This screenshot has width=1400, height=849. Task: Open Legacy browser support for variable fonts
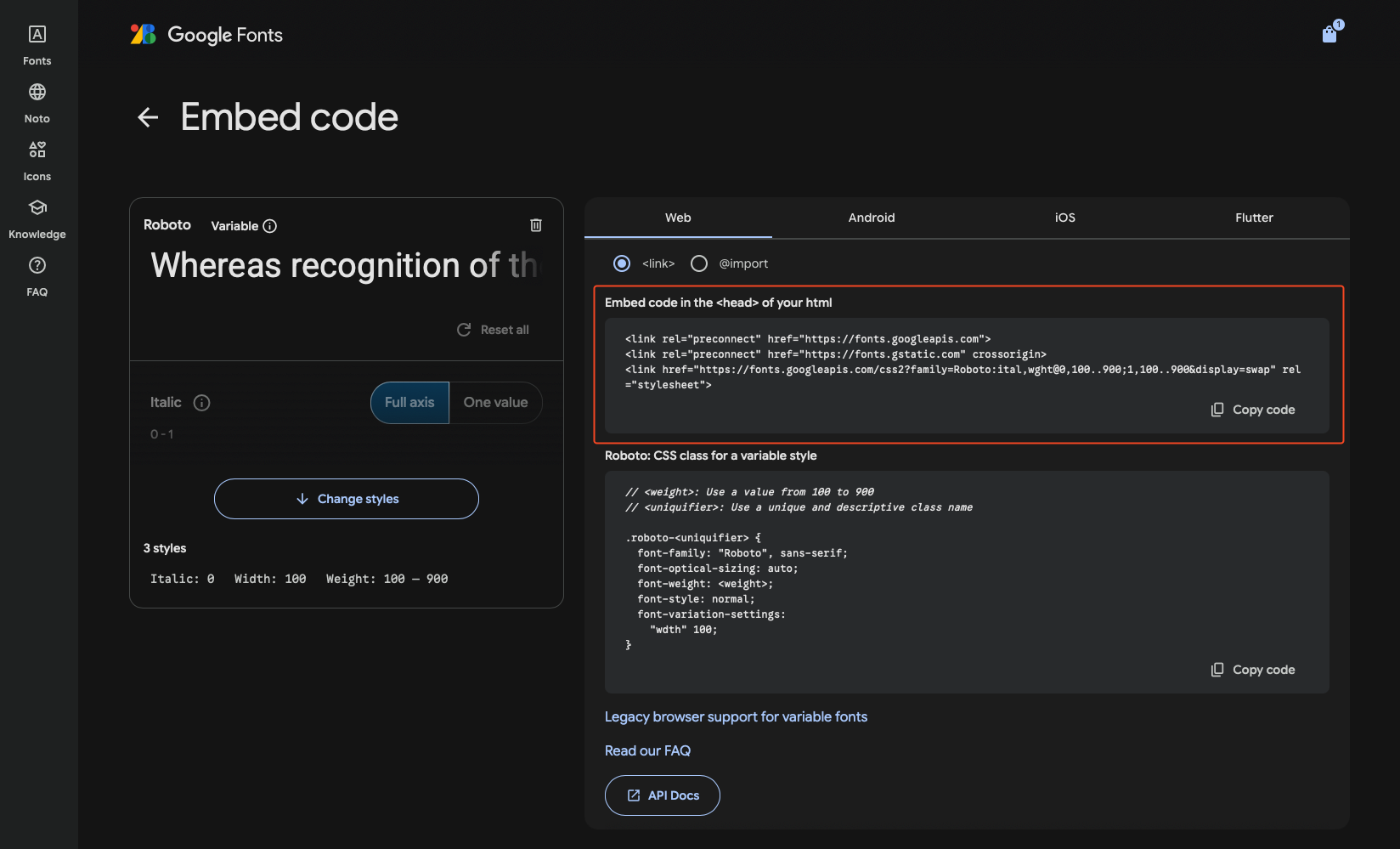tap(736, 717)
